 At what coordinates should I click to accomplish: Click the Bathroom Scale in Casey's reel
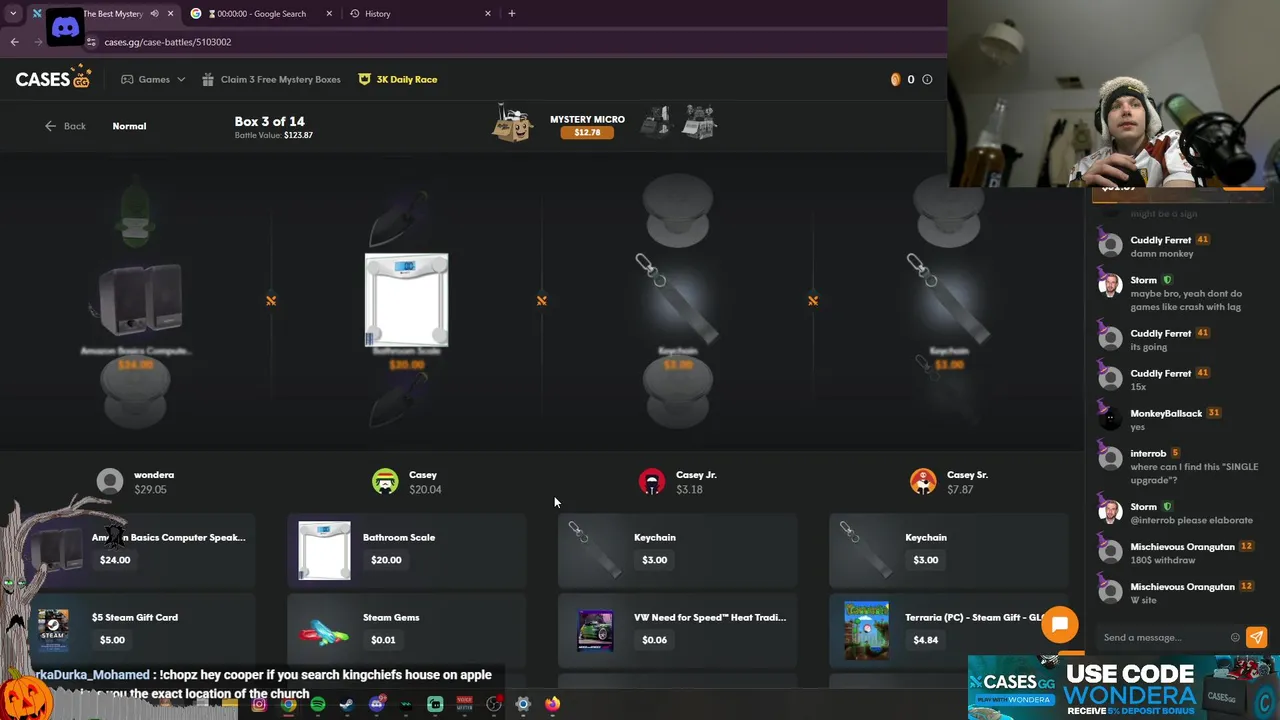[x=406, y=300]
